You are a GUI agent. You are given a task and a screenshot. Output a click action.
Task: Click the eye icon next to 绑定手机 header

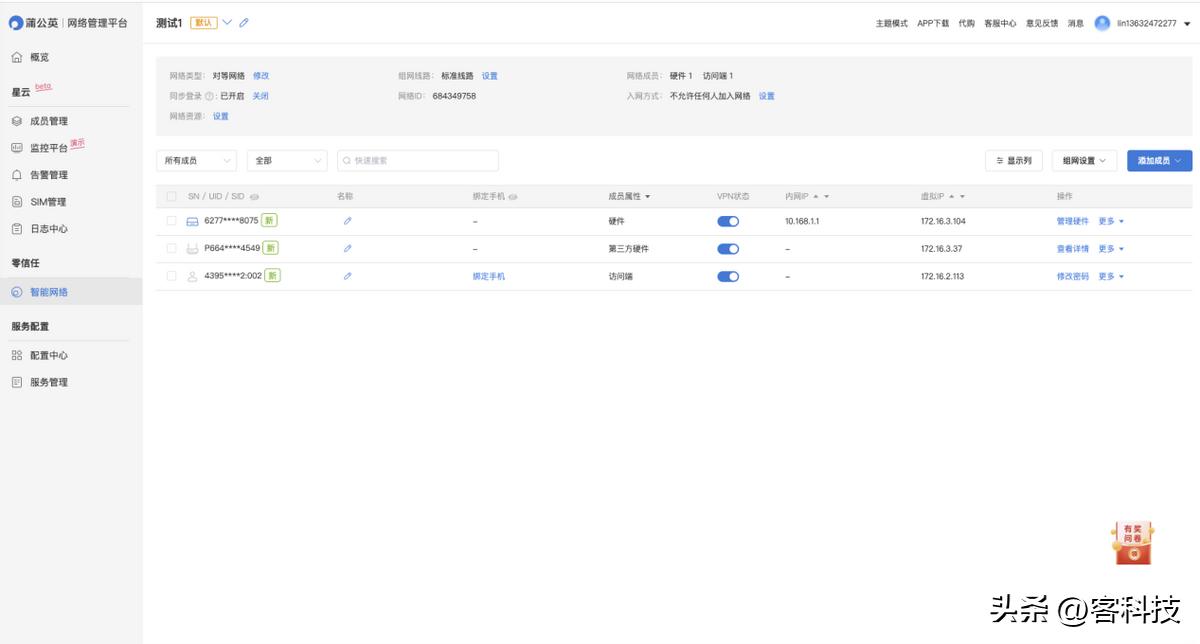coord(513,197)
